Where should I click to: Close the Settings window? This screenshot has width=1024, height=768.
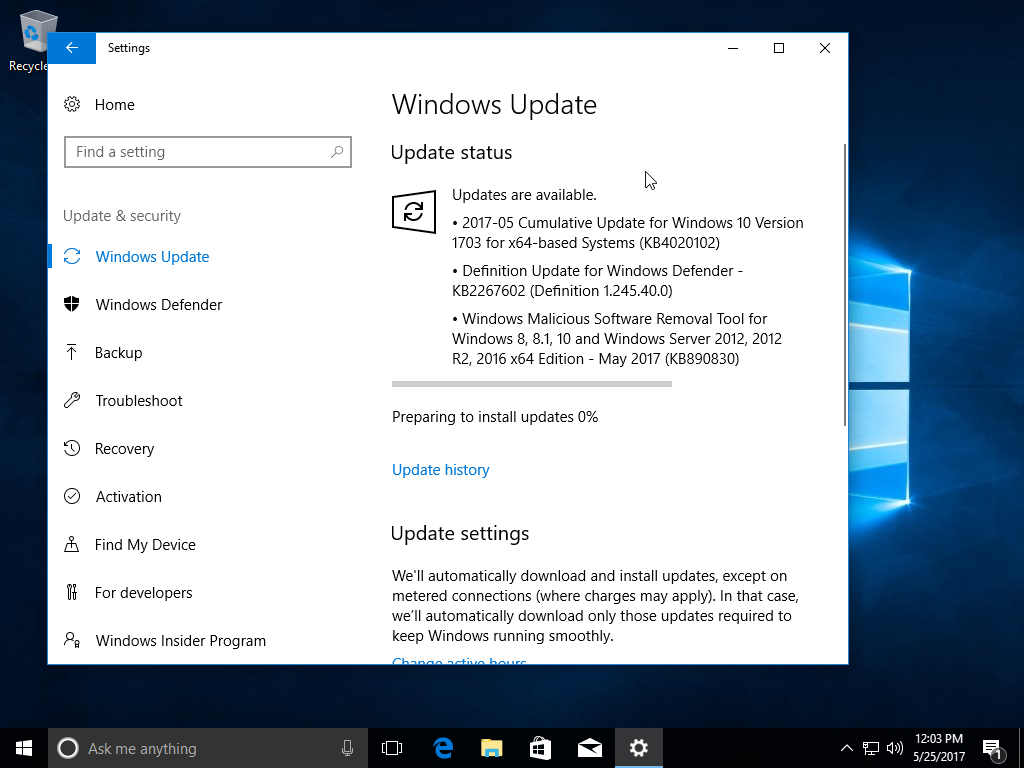coord(825,48)
